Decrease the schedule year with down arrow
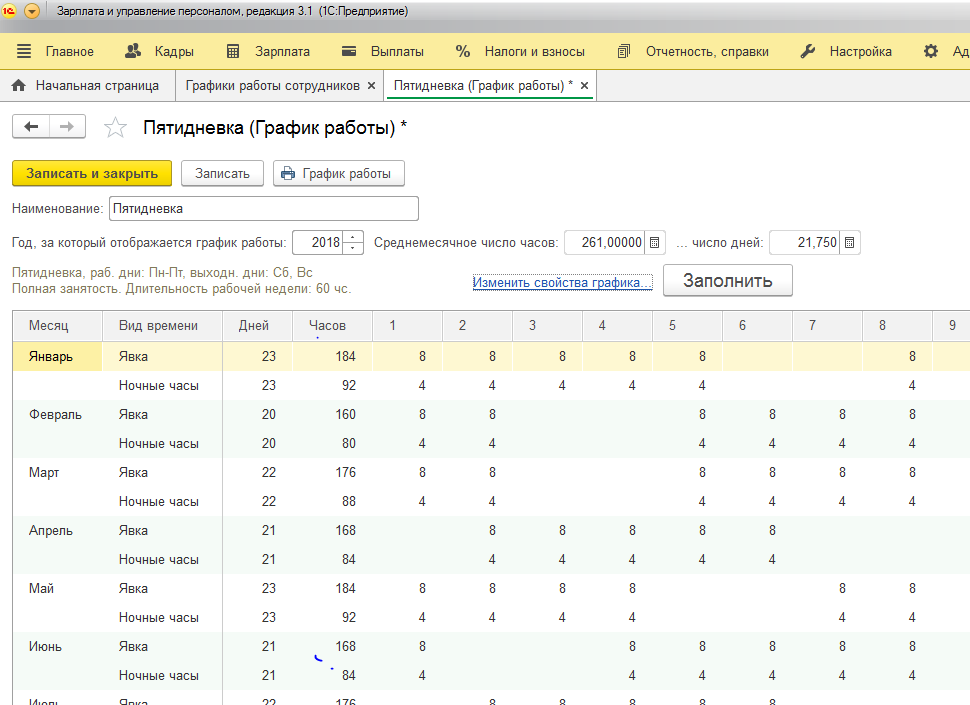 (x=353, y=248)
